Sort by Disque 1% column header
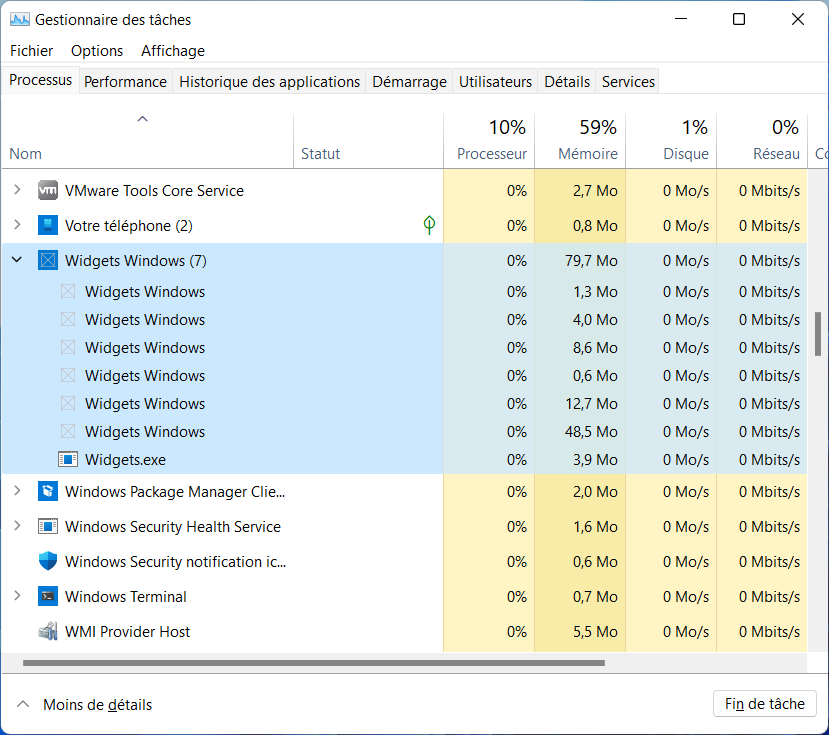 click(x=671, y=141)
